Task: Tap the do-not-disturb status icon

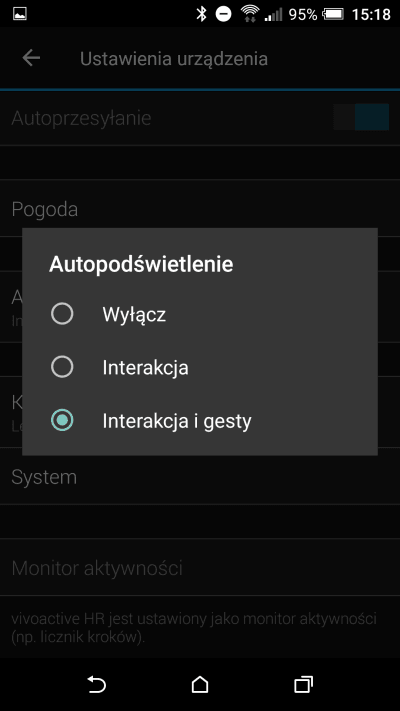Action: (x=223, y=14)
